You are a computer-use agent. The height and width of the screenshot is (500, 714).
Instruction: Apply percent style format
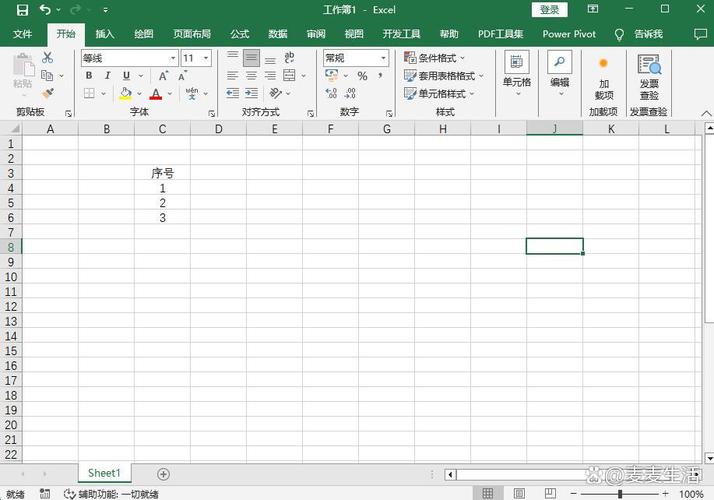click(x=362, y=76)
